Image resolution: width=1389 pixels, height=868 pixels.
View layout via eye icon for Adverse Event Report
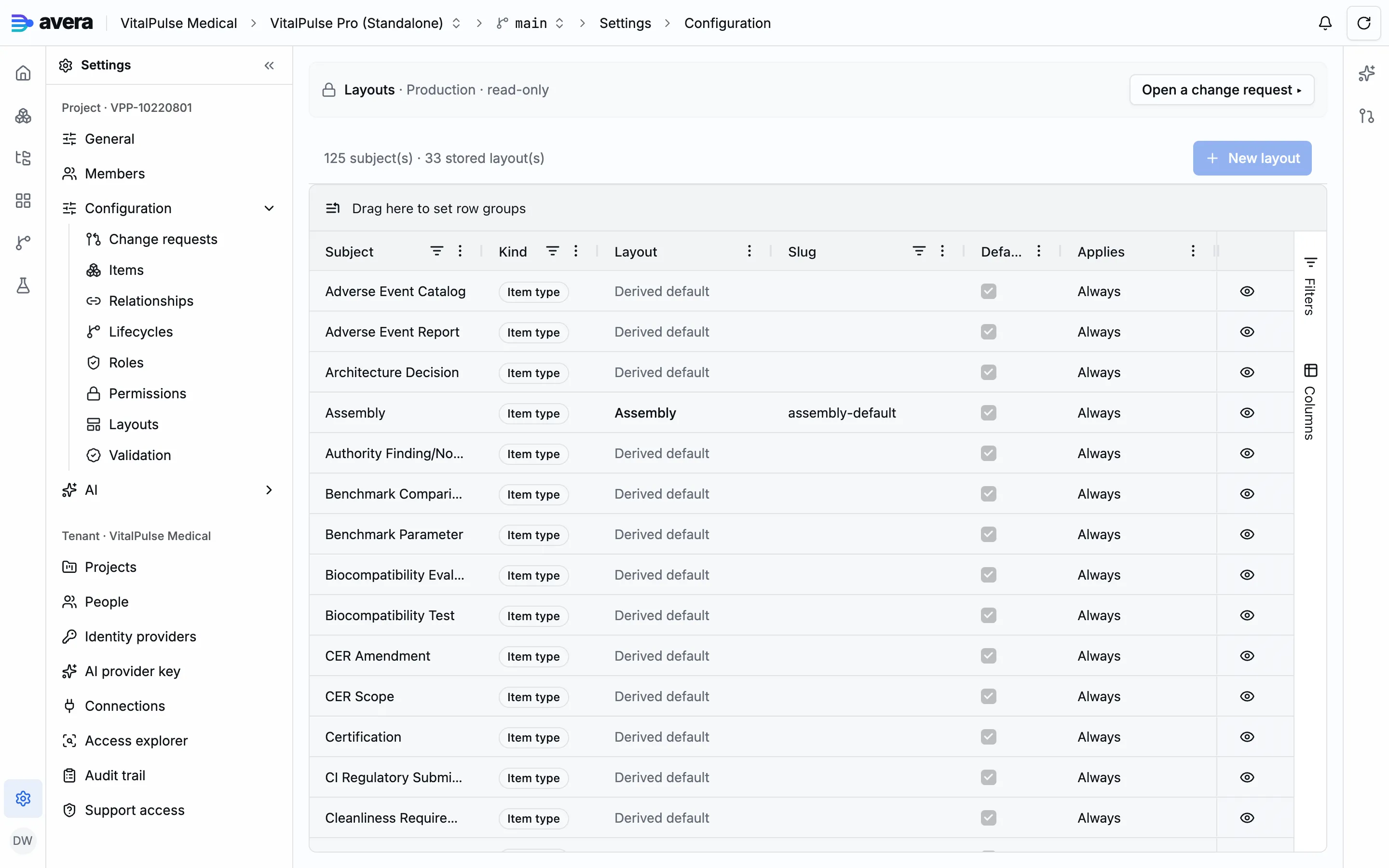[1247, 332]
